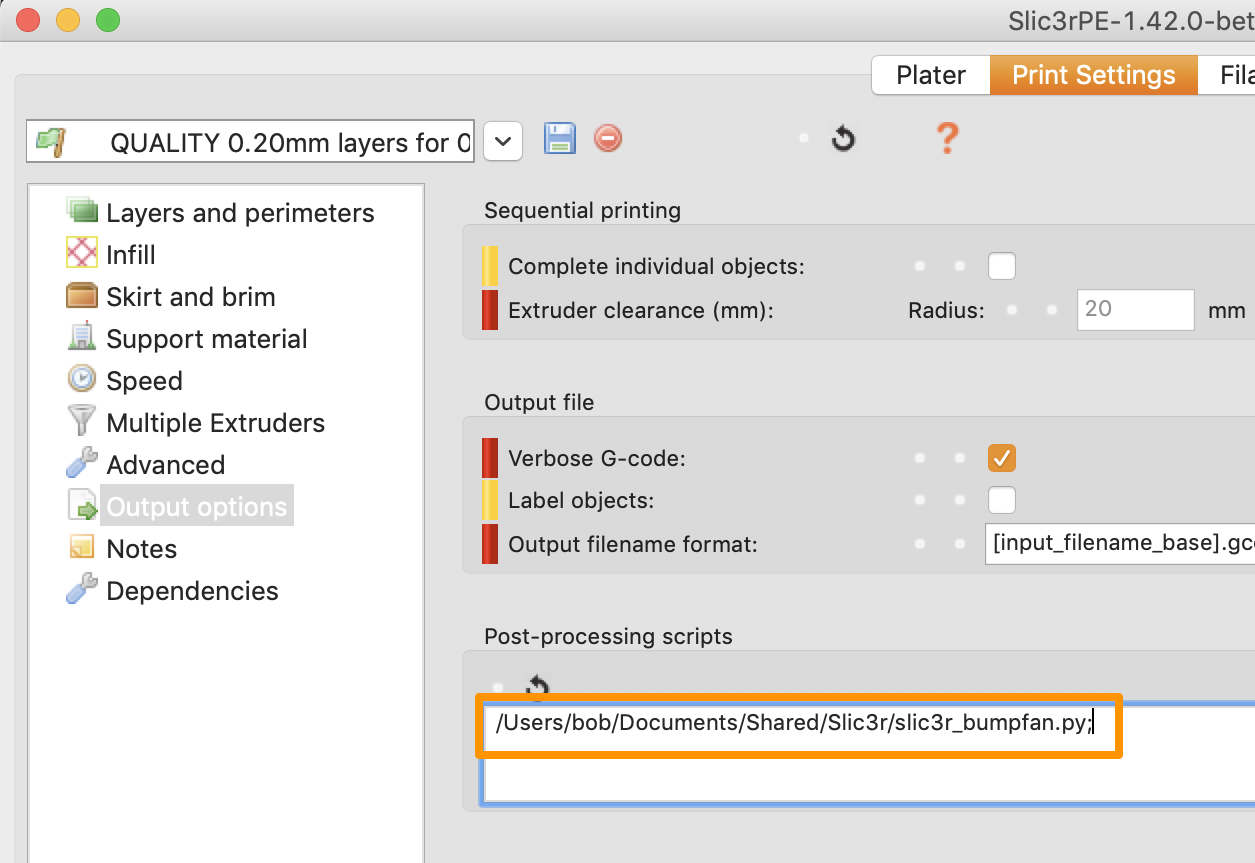Disable Verbose G-code output
This screenshot has width=1255, height=863.
click(x=1001, y=458)
